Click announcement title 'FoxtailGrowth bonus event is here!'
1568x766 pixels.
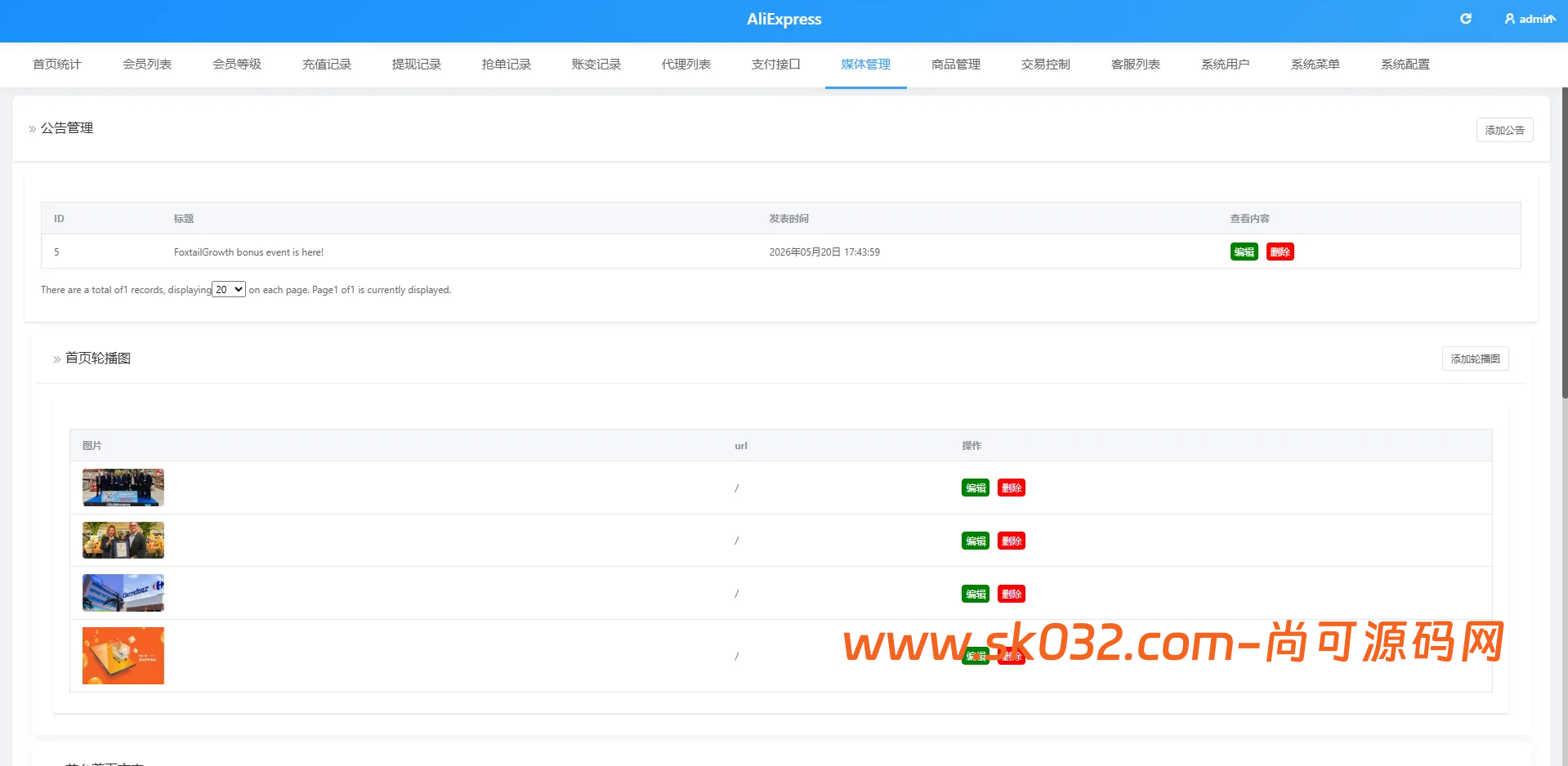point(248,252)
